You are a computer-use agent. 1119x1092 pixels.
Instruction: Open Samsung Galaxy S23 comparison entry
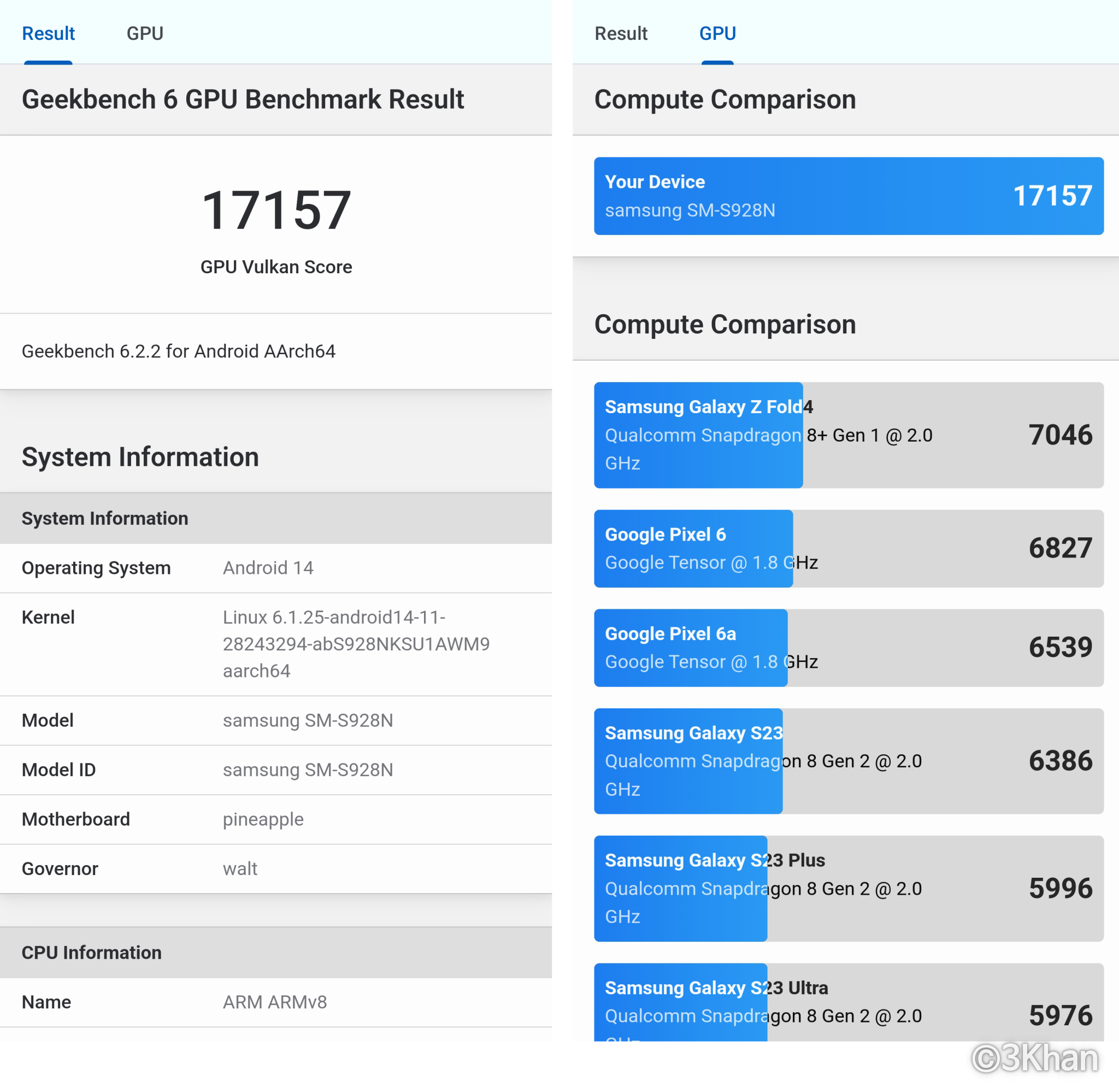tap(849, 761)
